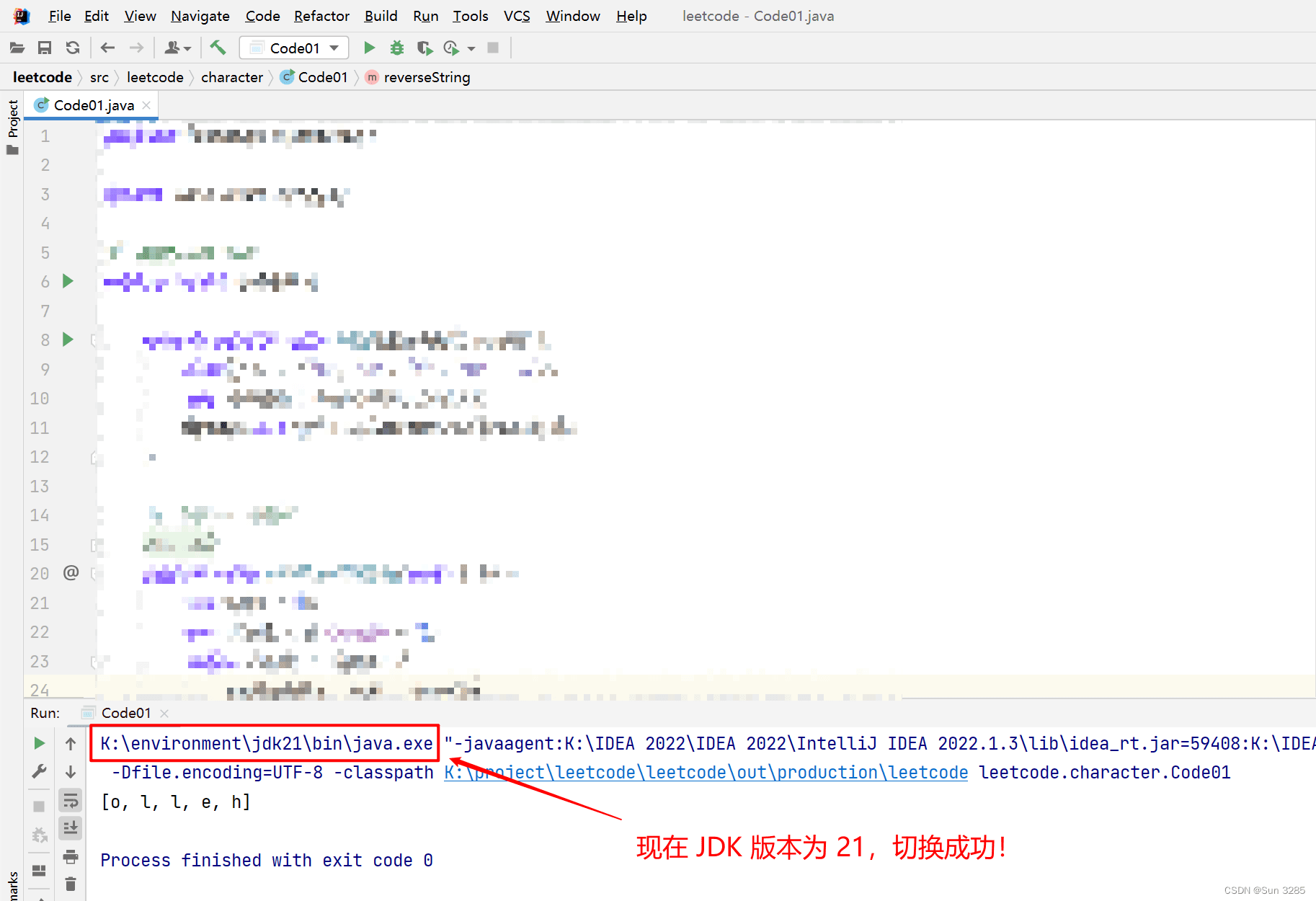Click the override gutter icon on line 20
The width and height of the screenshot is (1316, 901).
(71, 573)
